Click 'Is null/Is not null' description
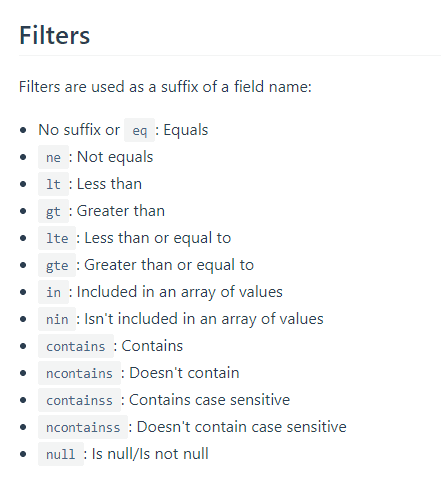The image size is (441, 498). point(150,454)
